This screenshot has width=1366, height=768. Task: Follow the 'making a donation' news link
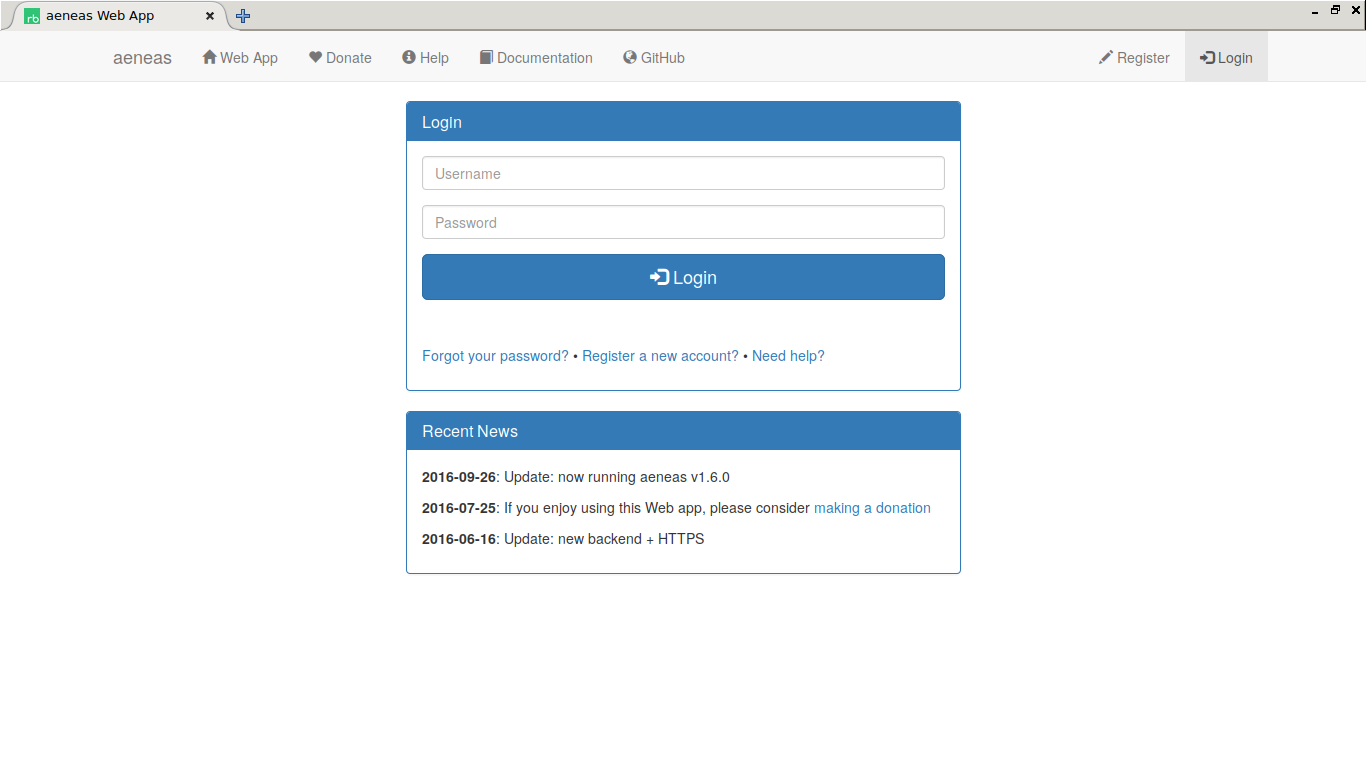872,508
